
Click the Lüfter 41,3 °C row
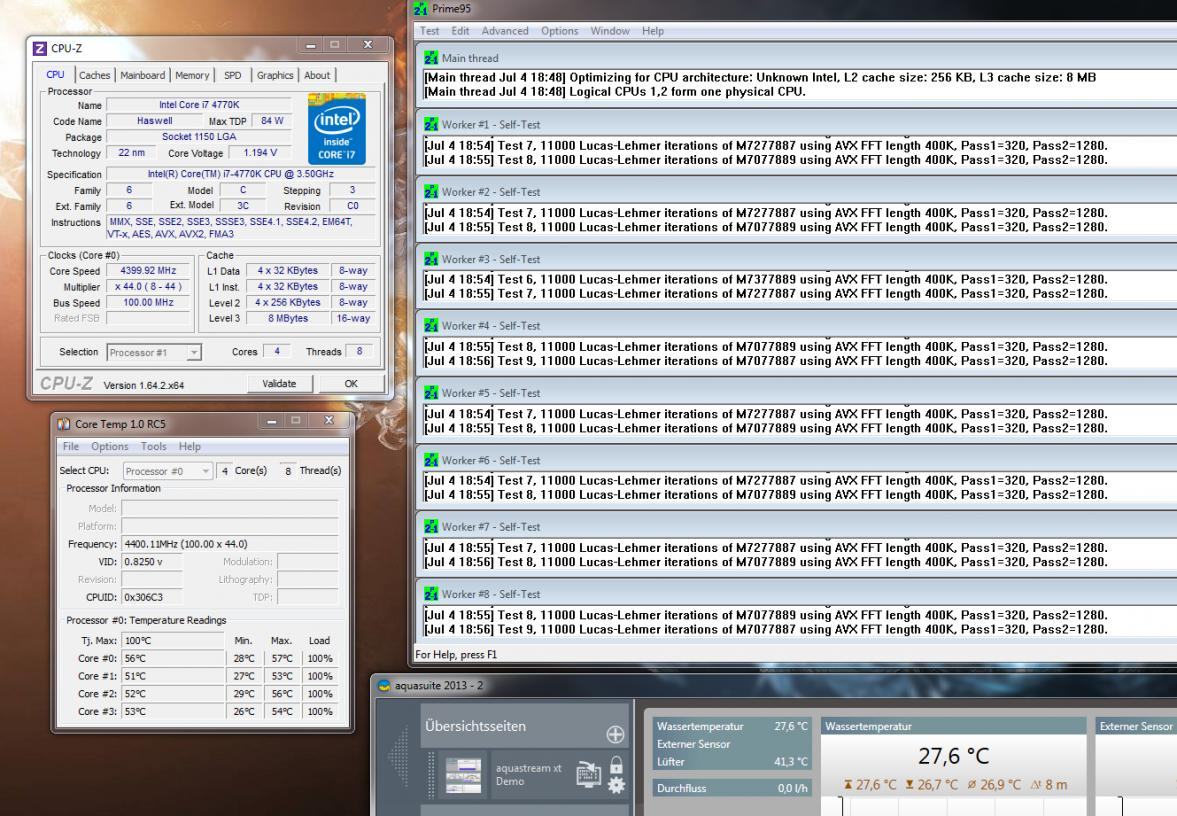(x=732, y=761)
